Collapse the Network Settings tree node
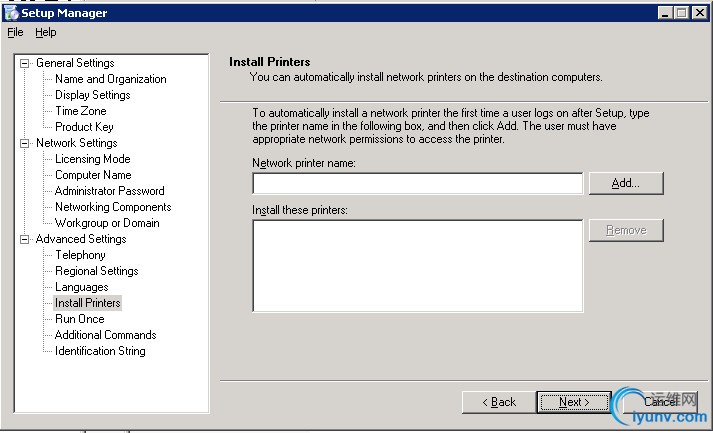The image size is (713, 433). point(25,143)
